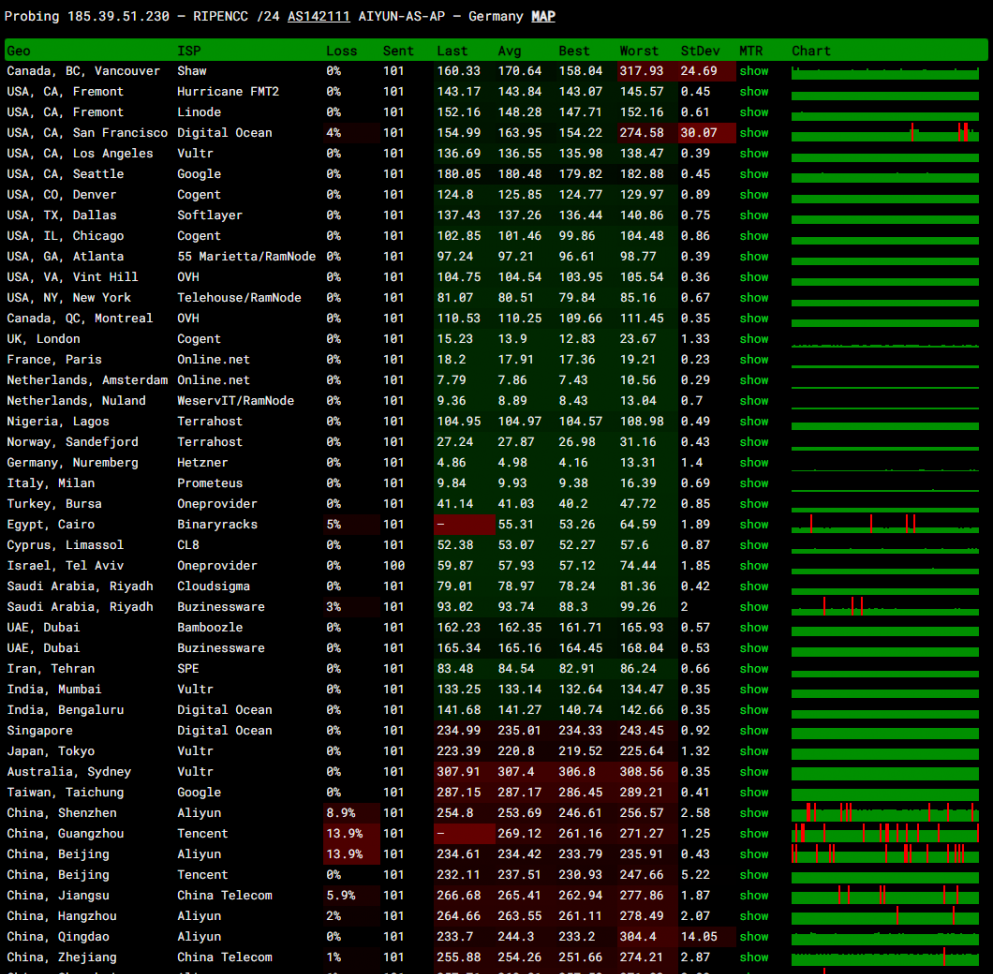The image size is (993, 974).
Task: Show MTR for France, Paris Online.net
Action: (x=754, y=359)
